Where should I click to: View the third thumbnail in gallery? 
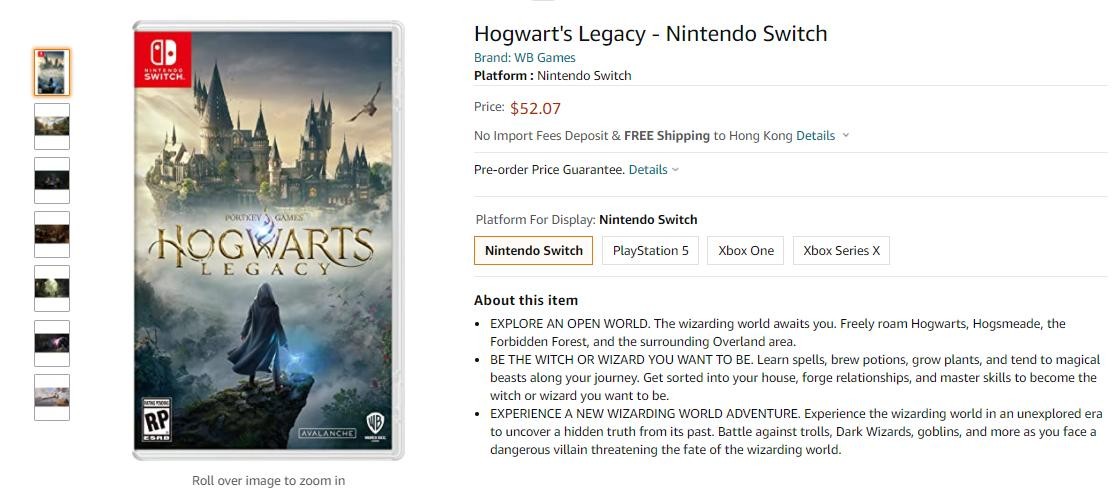(52, 180)
